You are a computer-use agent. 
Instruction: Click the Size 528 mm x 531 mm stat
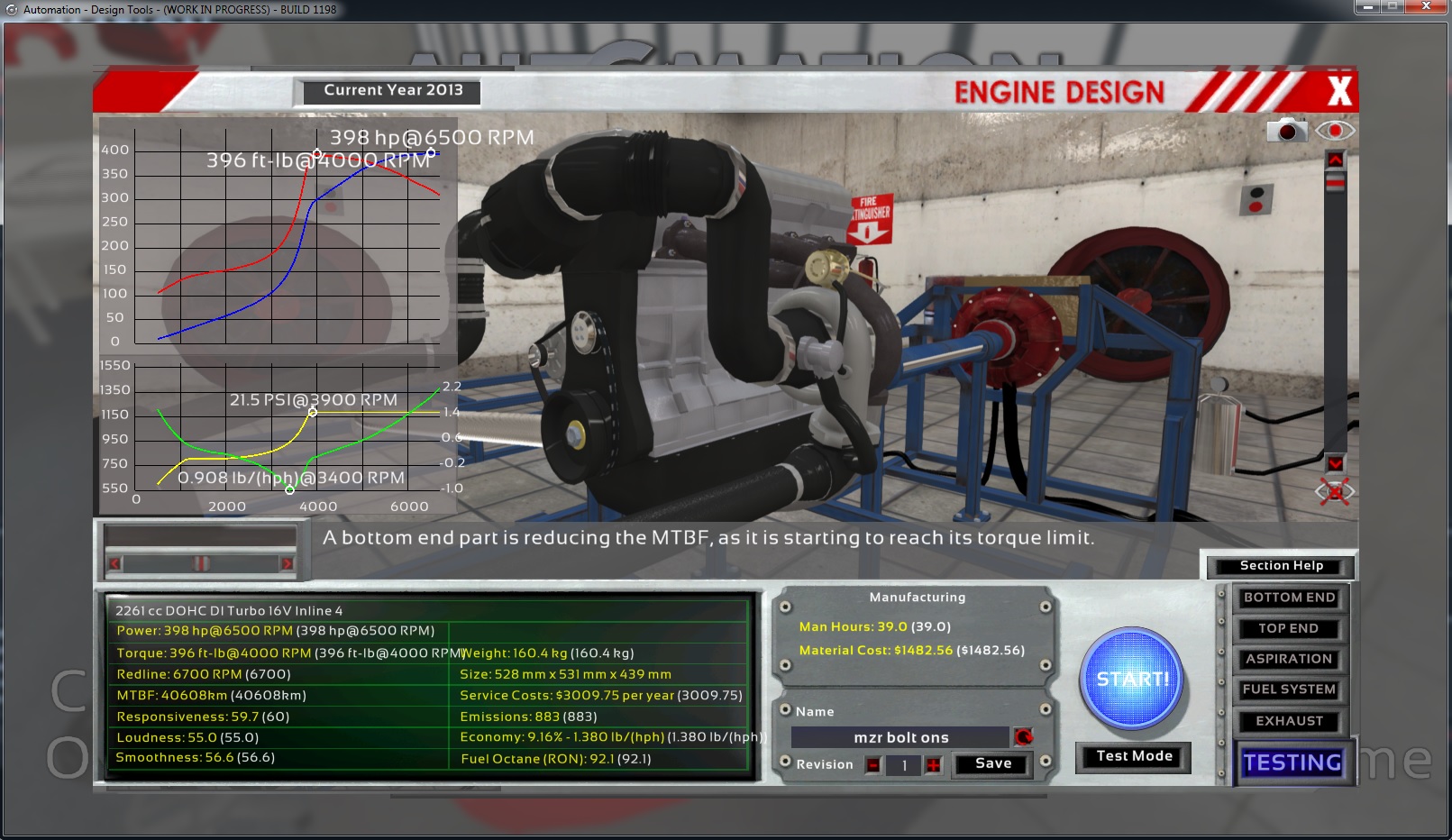click(x=565, y=674)
